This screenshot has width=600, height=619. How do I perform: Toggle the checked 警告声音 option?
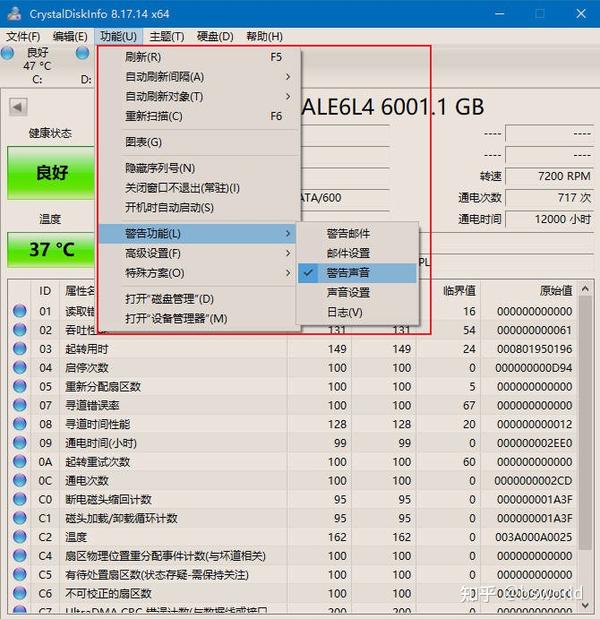click(357, 273)
